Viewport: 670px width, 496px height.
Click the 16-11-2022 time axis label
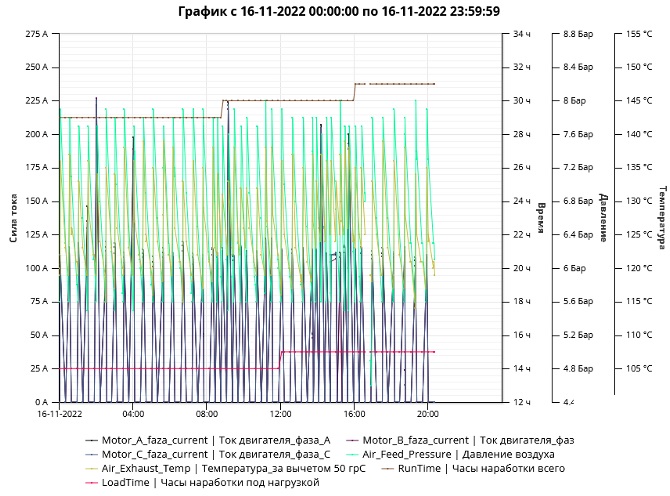pyautogui.click(x=59, y=414)
